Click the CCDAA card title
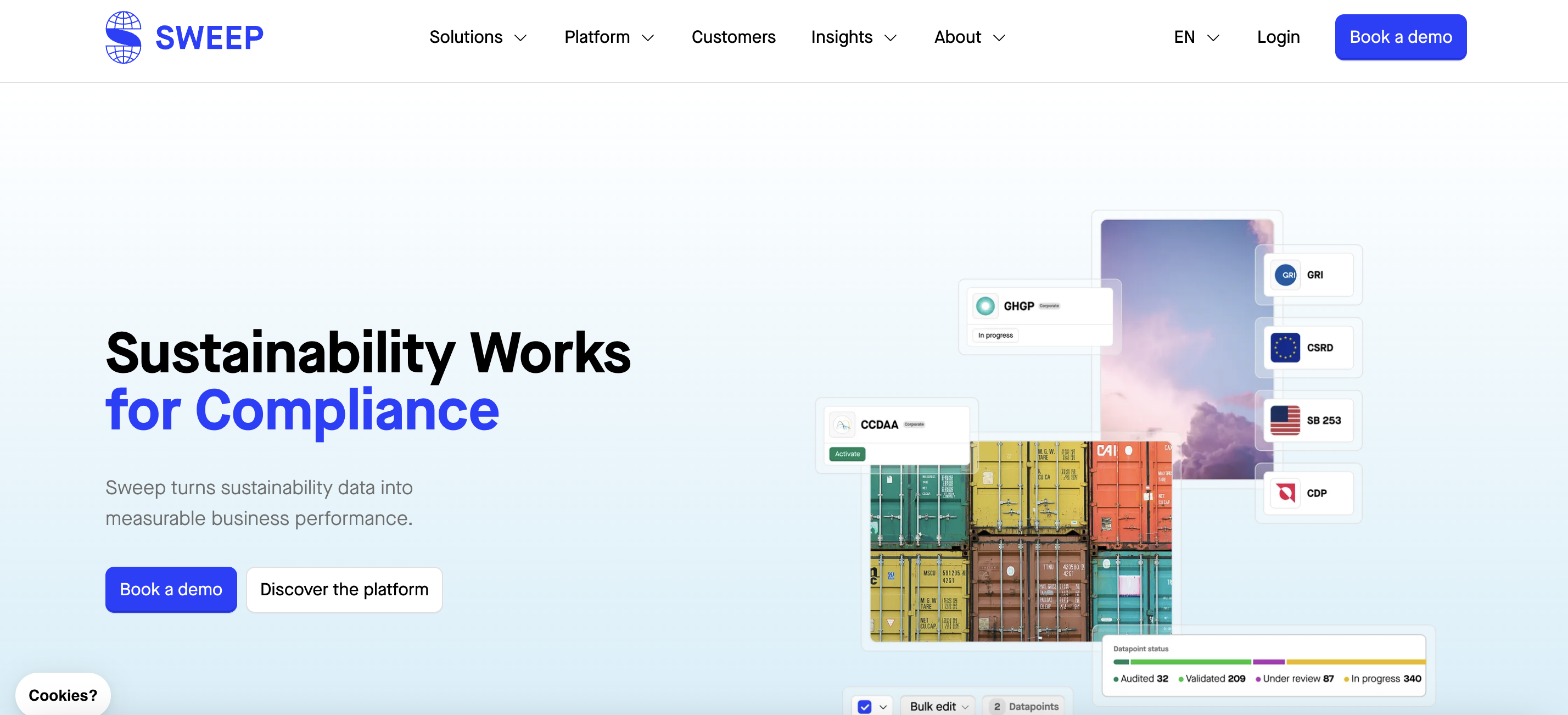The height and width of the screenshot is (715, 1568). (879, 424)
